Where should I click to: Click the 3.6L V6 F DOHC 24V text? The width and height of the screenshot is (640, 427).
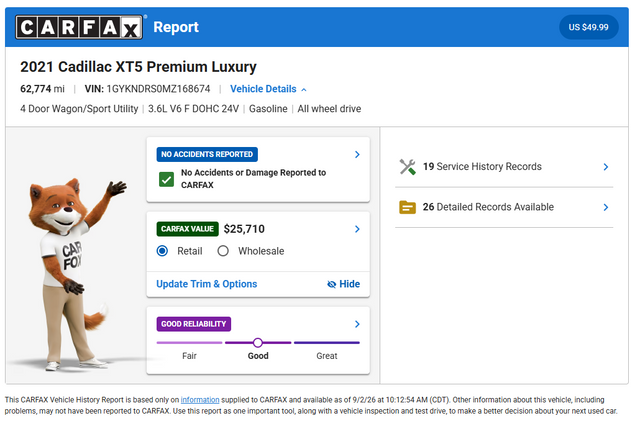(193, 109)
